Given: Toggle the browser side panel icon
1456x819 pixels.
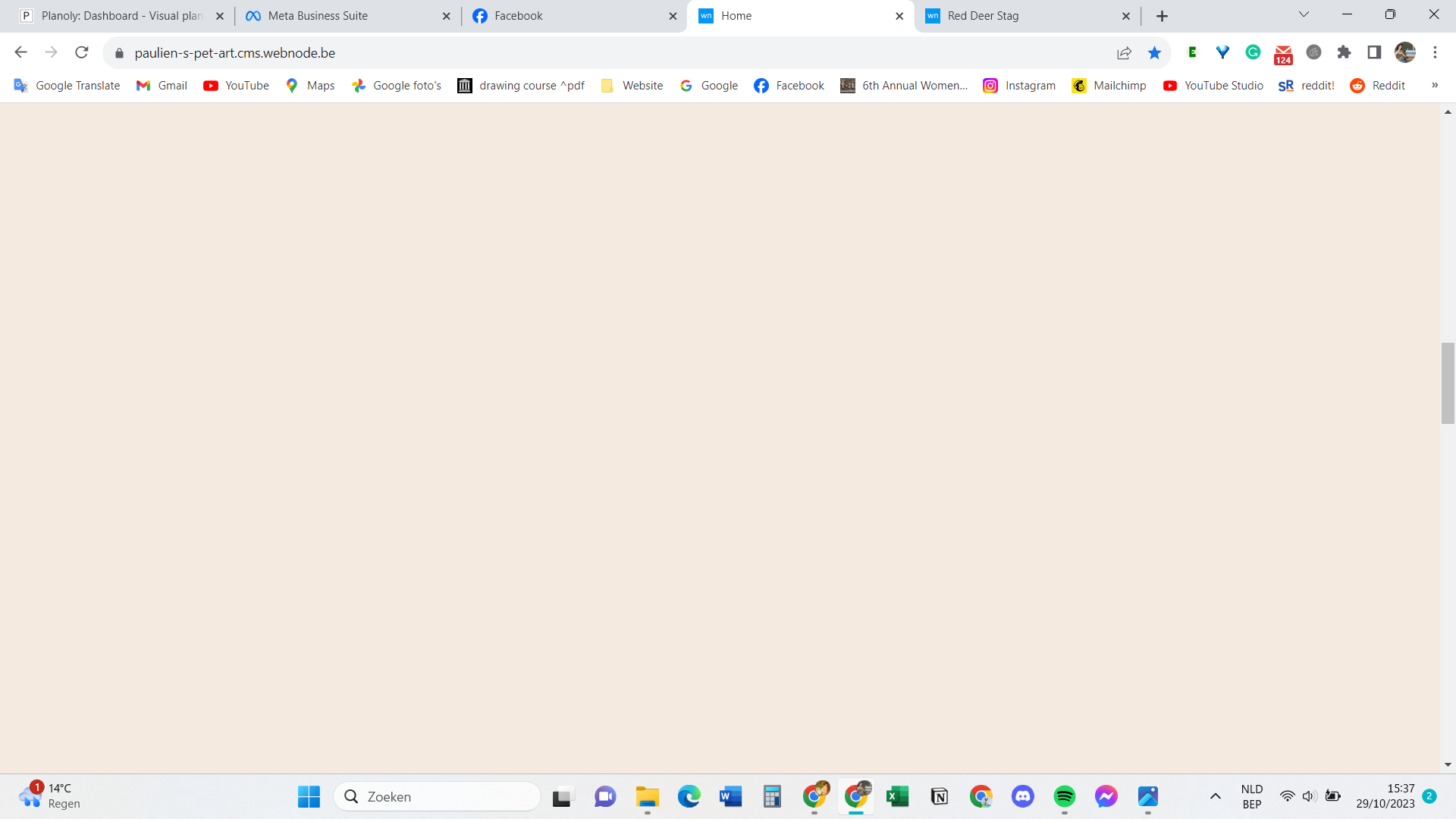Looking at the screenshot, I should [1374, 52].
